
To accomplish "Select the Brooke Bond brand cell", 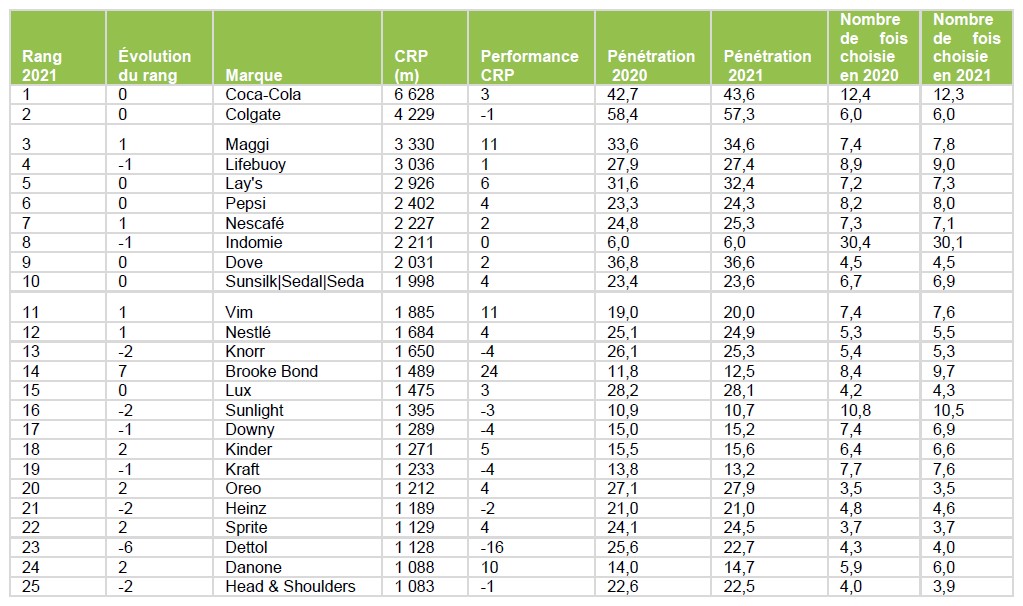I will (272, 371).
